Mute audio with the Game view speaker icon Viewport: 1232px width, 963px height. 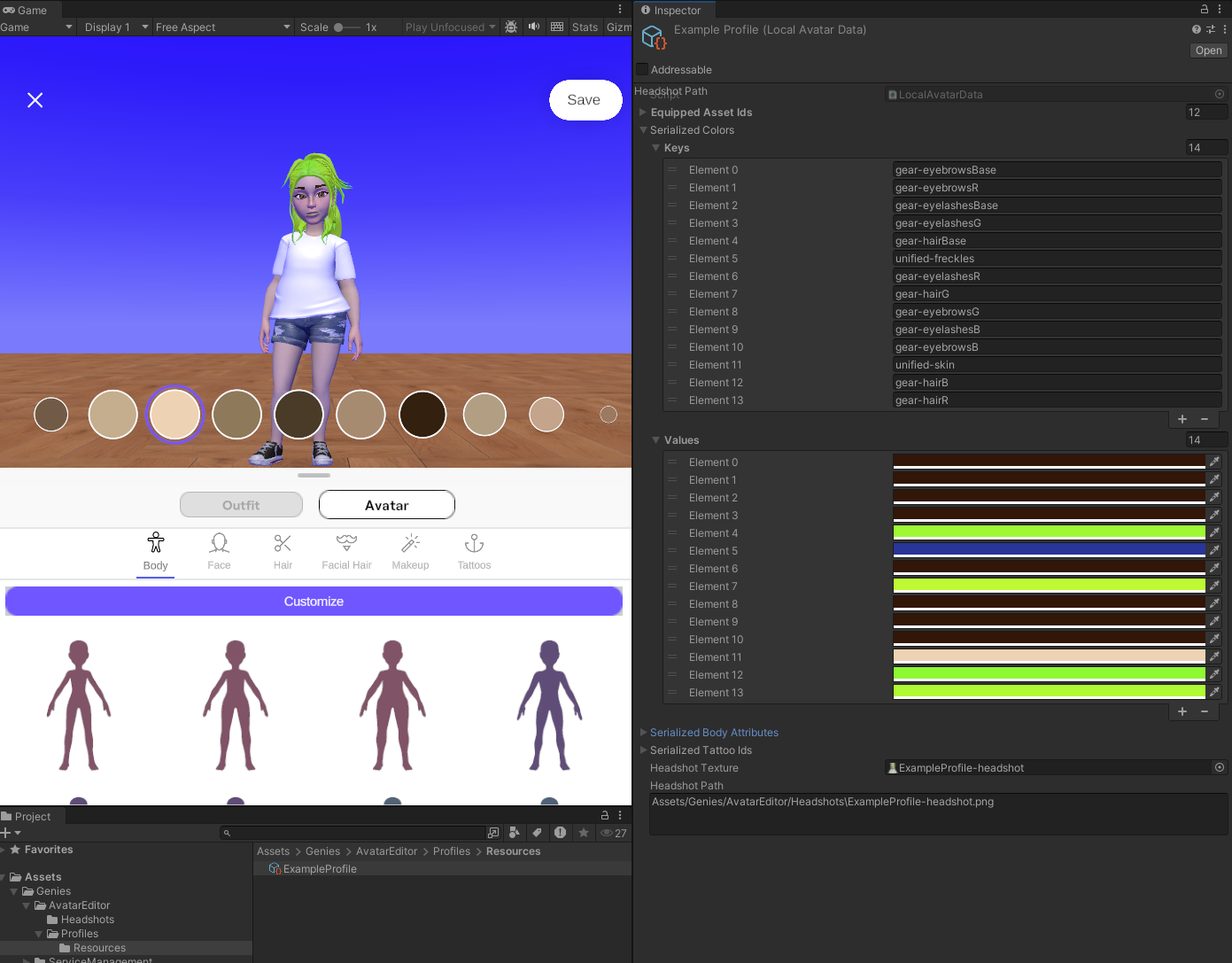[534, 27]
